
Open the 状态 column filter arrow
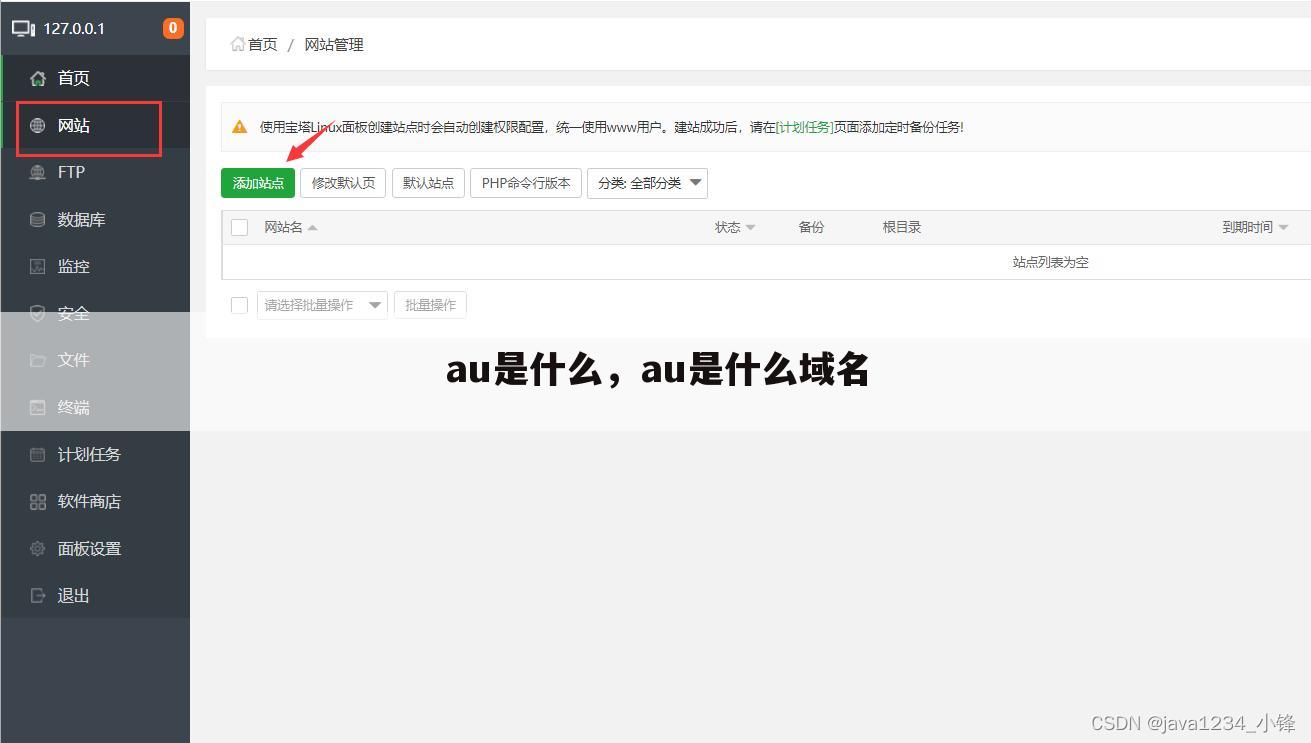(750, 228)
